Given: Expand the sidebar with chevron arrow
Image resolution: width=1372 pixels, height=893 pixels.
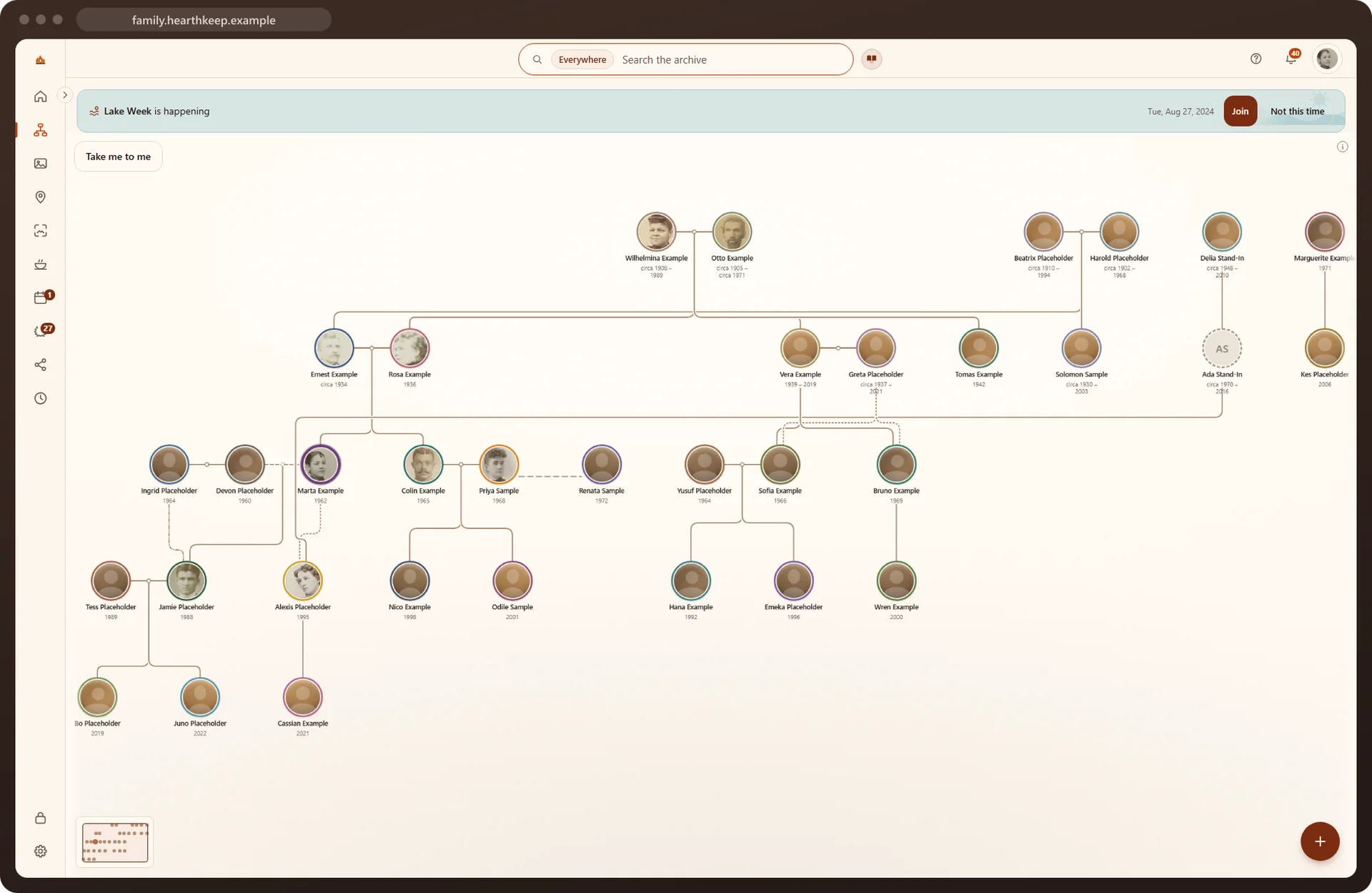Looking at the screenshot, I should [65, 94].
